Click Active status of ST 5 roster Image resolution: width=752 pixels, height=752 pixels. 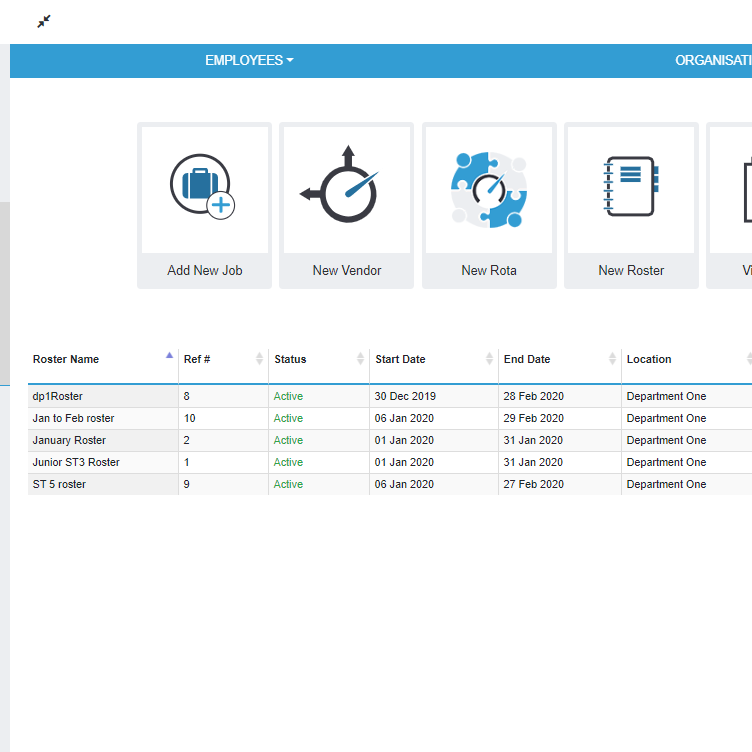coord(288,484)
